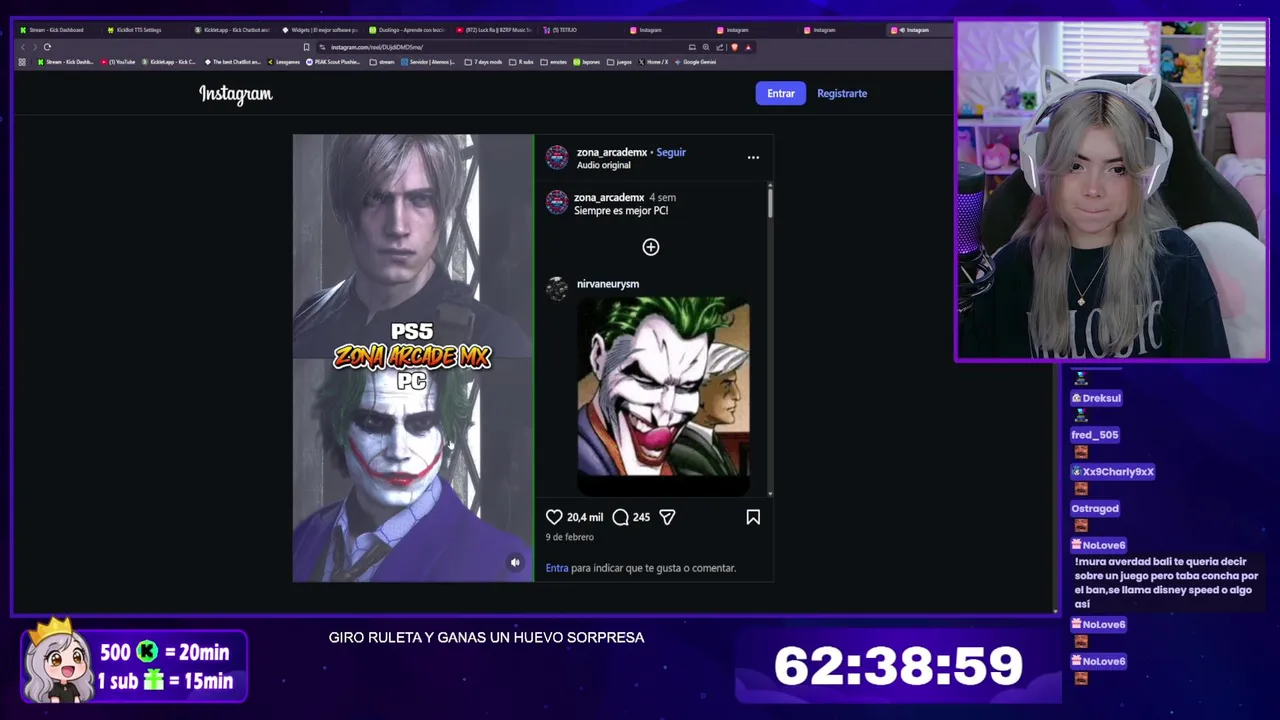Open the YouTube bookmark
The width and height of the screenshot is (1280, 720).
click(118, 62)
